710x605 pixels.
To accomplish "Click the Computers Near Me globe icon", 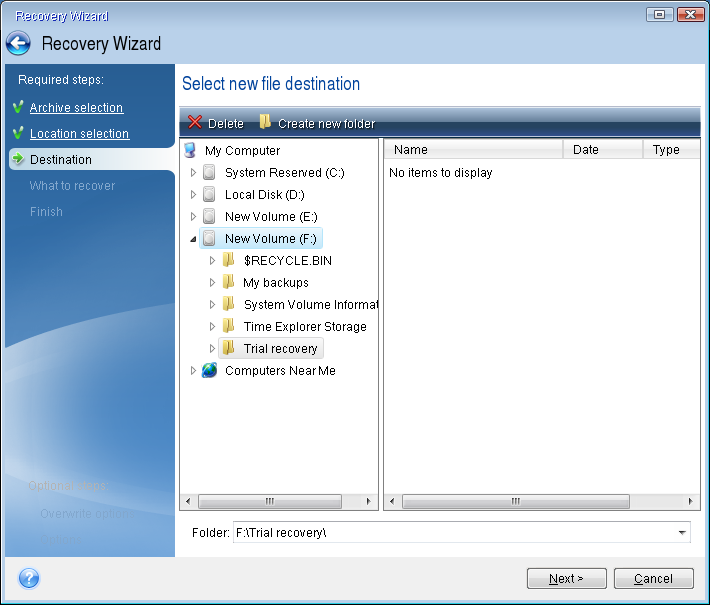I will 209,370.
